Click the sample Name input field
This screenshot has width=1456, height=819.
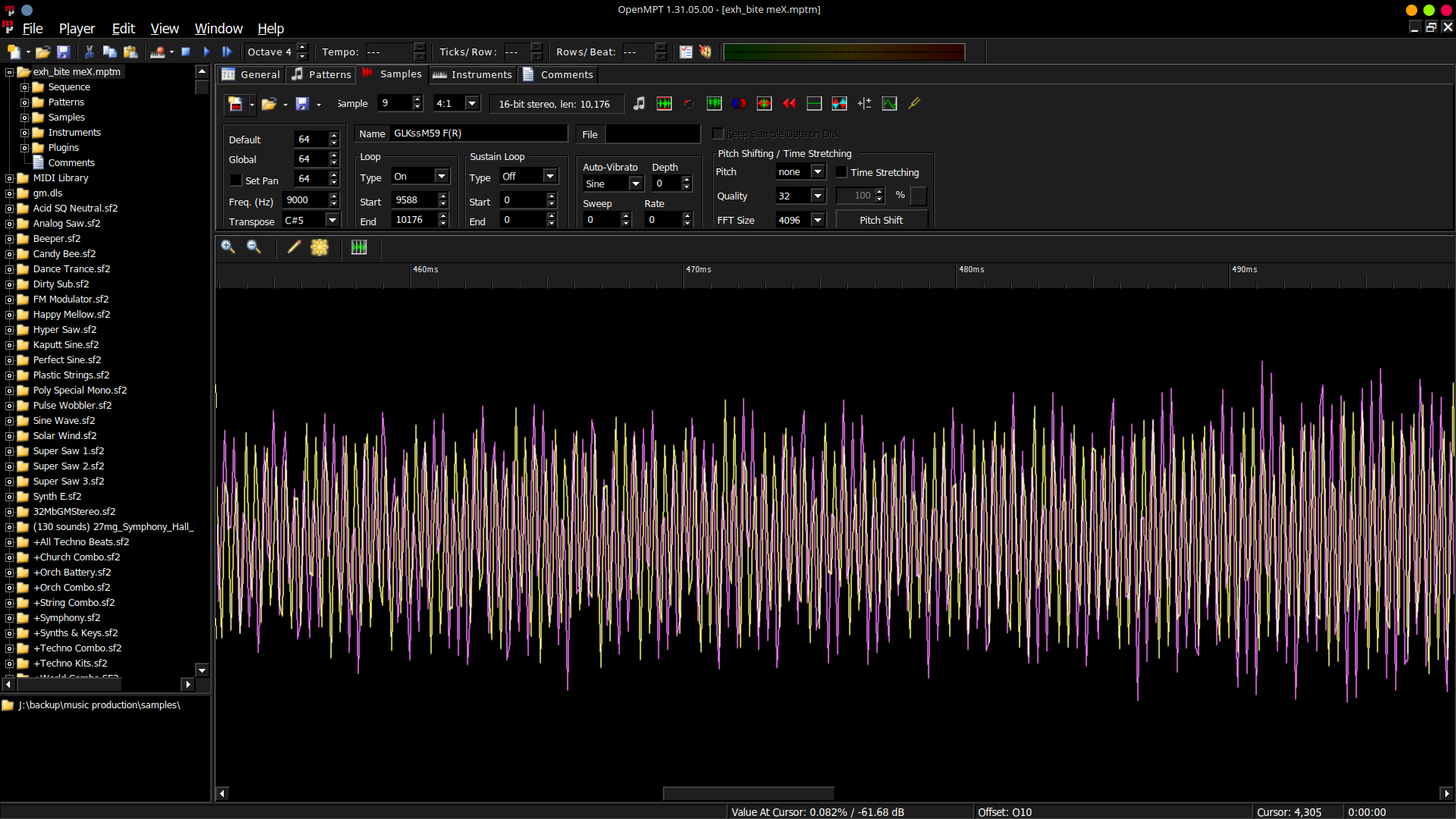pyautogui.click(x=478, y=133)
